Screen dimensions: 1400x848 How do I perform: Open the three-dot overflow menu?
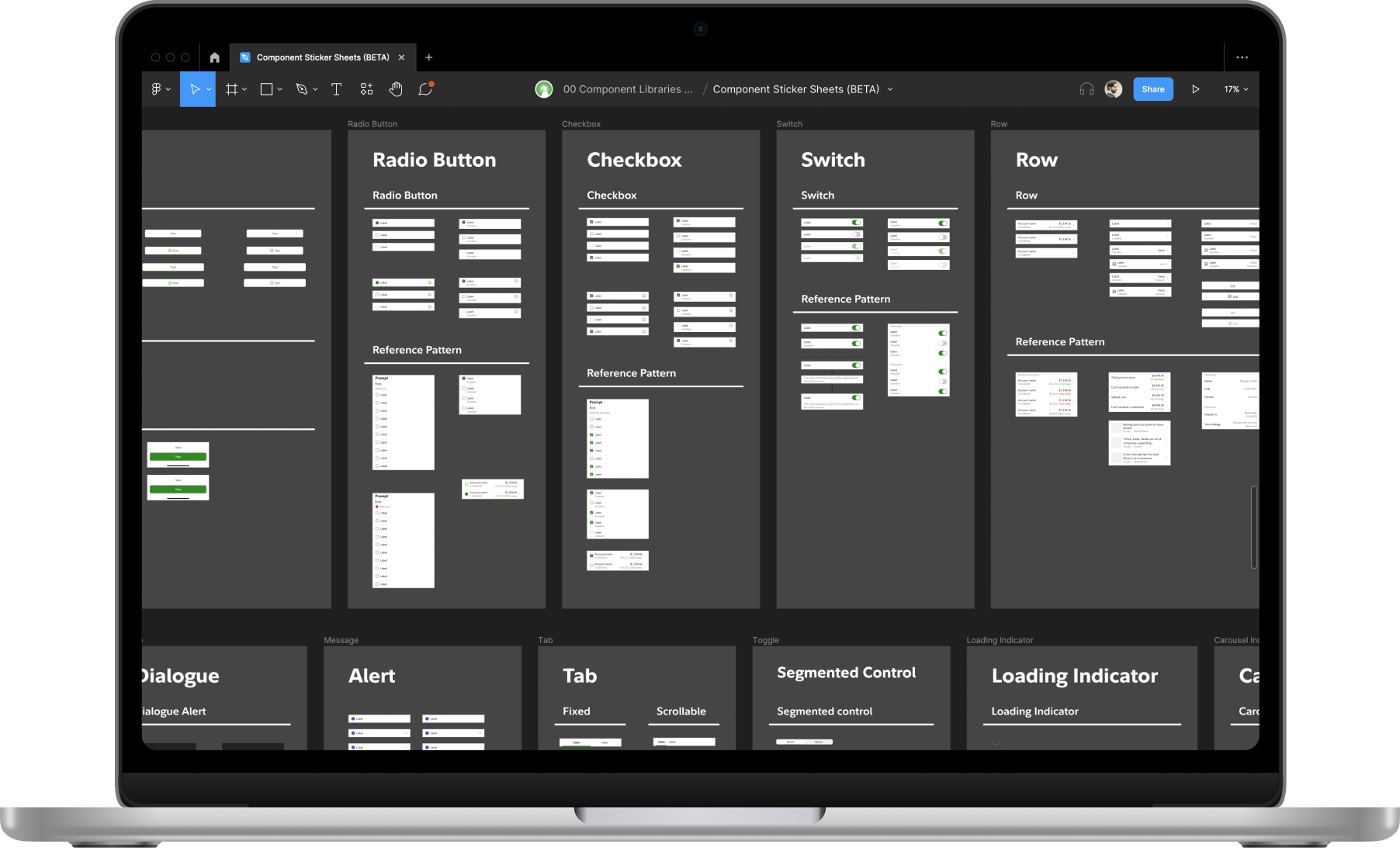[1242, 57]
